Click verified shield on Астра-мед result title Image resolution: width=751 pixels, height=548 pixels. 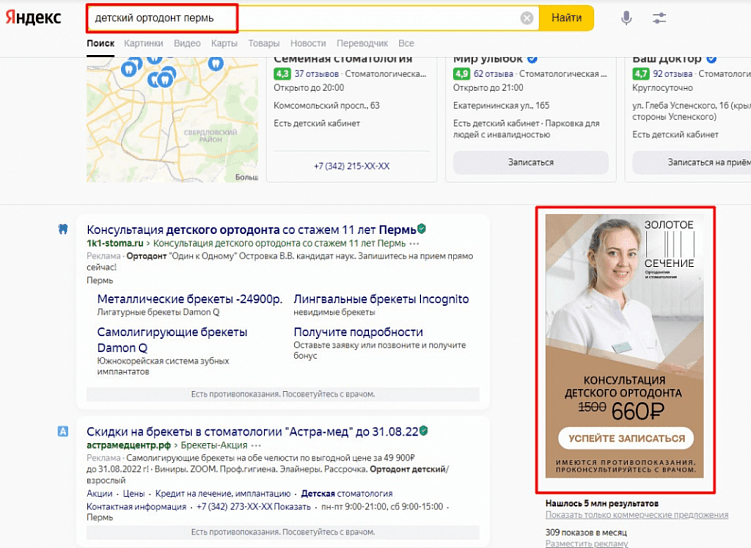coord(423,431)
